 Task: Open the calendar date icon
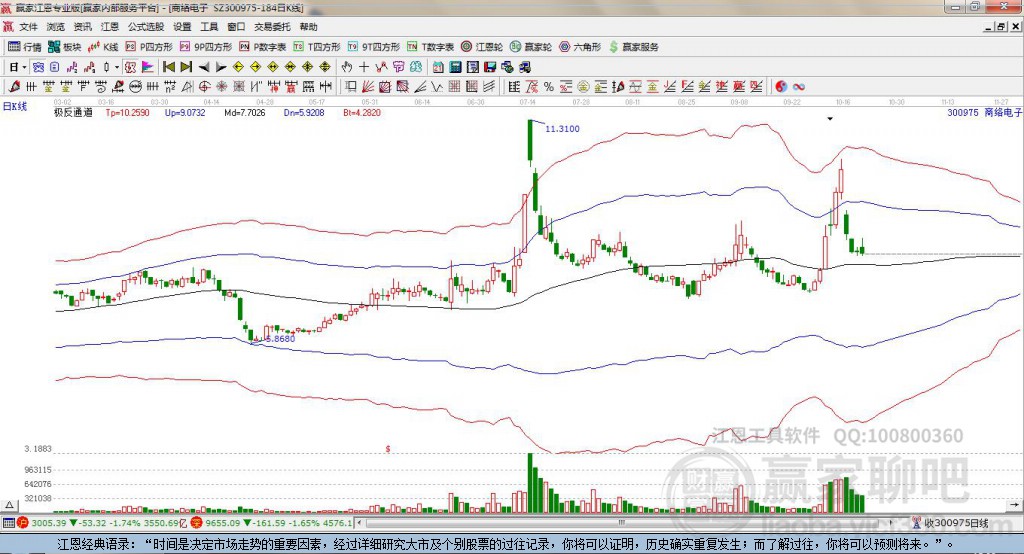[x=438, y=67]
